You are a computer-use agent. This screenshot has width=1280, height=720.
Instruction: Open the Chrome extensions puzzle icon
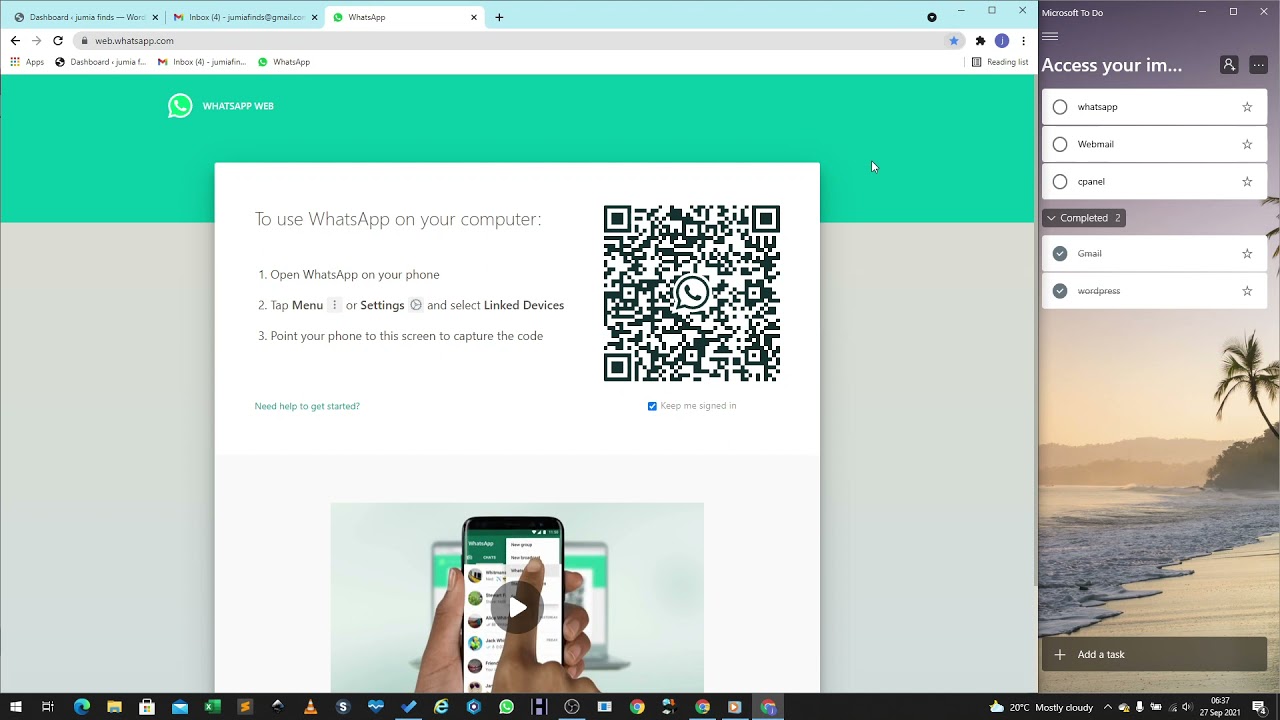tap(980, 41)
